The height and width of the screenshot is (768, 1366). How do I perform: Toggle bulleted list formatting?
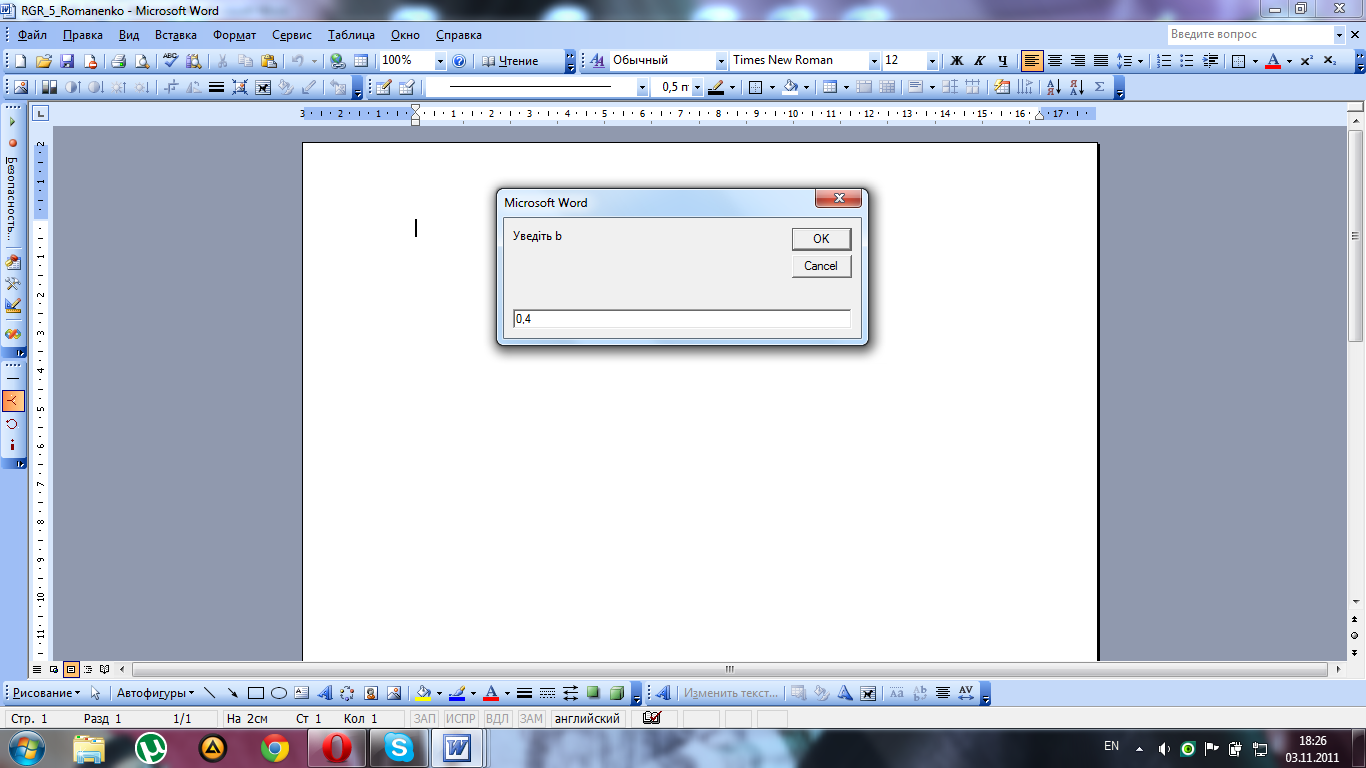[x=1187, y=61]
